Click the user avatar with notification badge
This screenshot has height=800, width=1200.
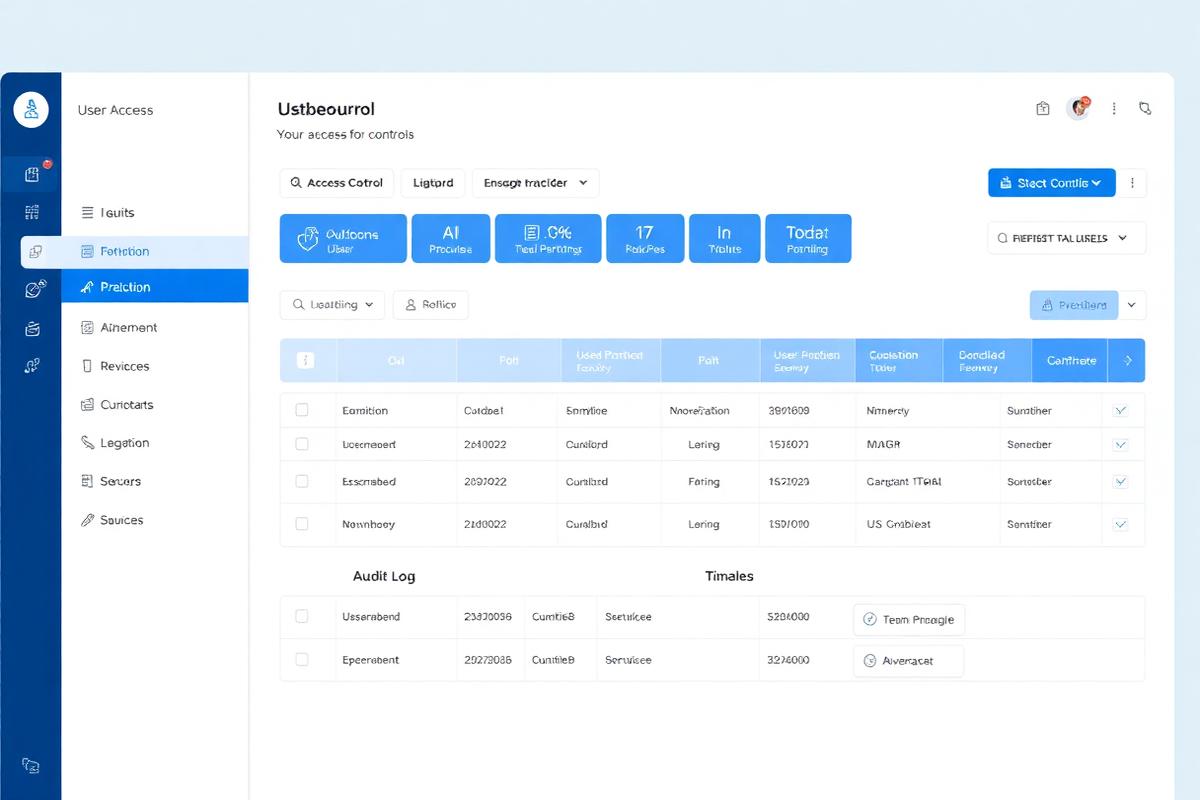point(1078,108)
